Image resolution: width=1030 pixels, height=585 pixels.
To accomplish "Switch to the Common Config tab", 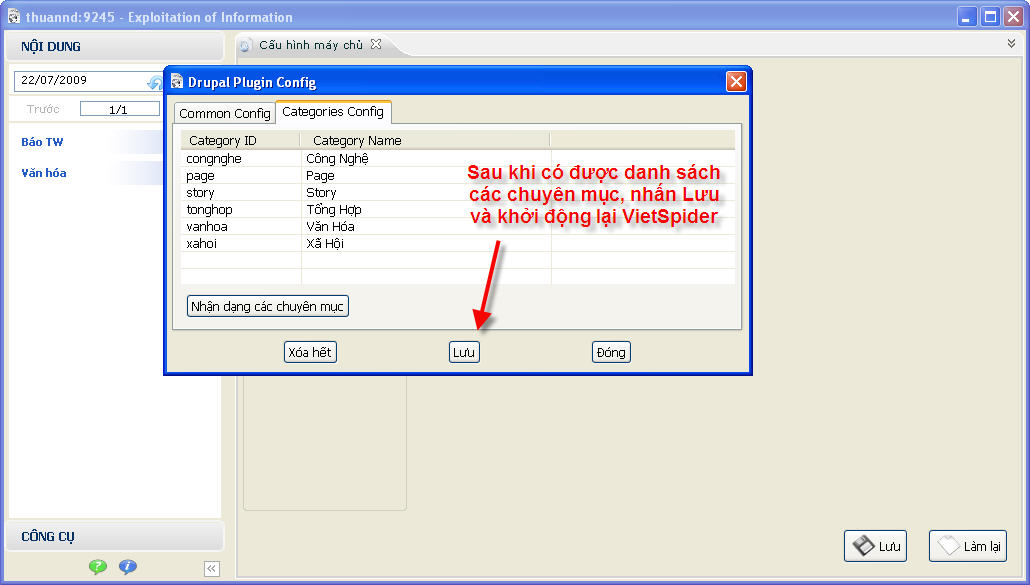I will [225, 114].
